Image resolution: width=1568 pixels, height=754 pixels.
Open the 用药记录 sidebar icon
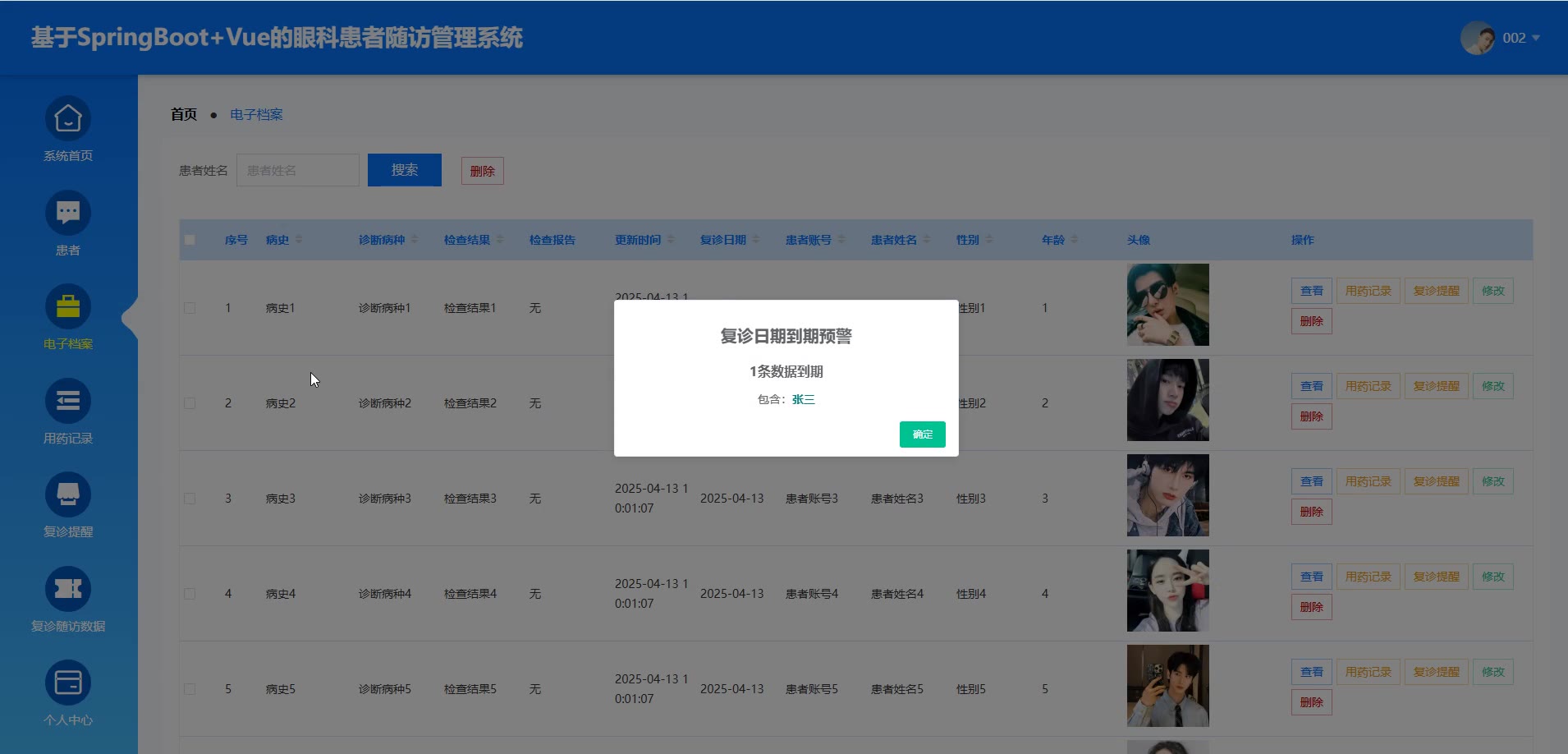click(x=68, y=401)
